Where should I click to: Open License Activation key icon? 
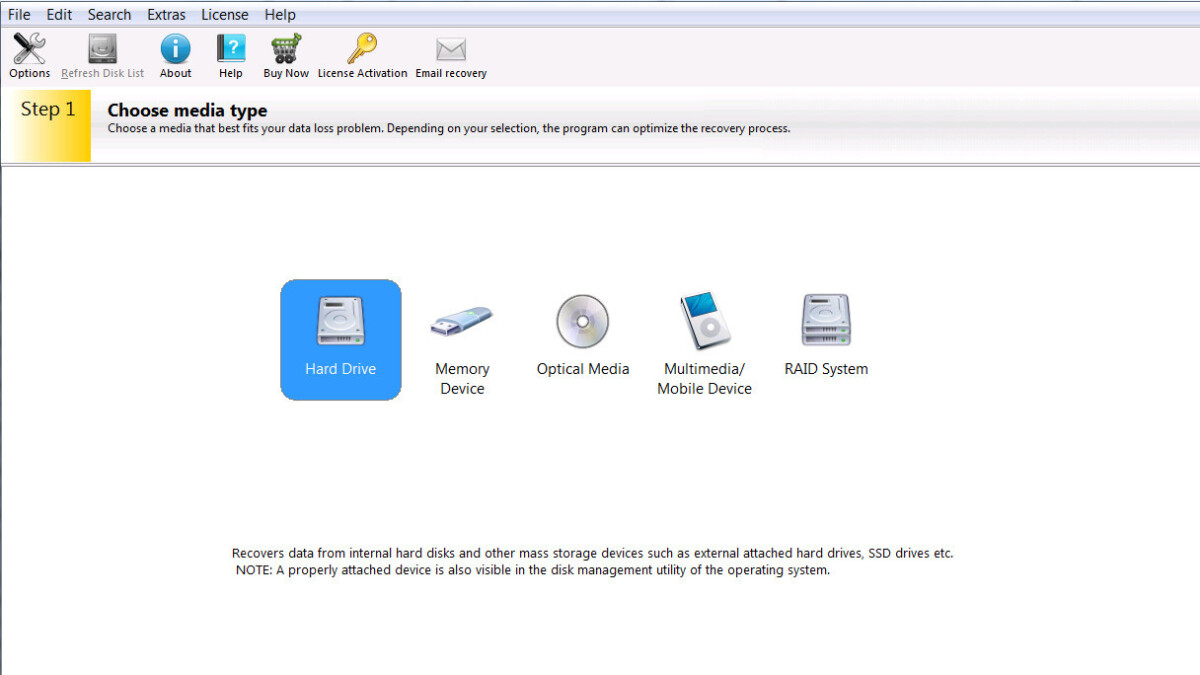(x=362, y=50)
